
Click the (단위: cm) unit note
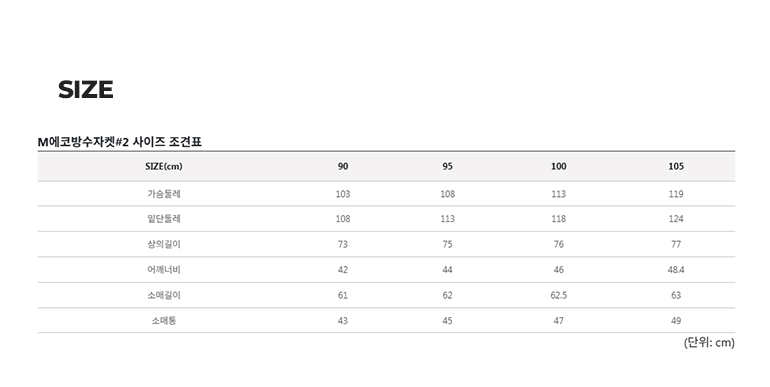click(709, 343)
